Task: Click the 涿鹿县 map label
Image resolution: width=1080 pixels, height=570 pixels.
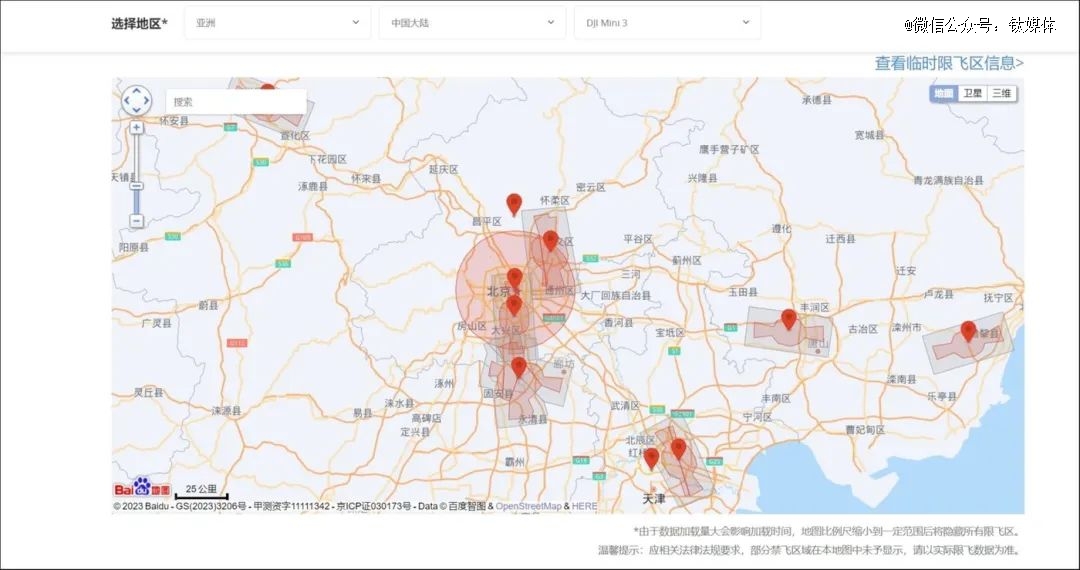Action: (313, 186)
